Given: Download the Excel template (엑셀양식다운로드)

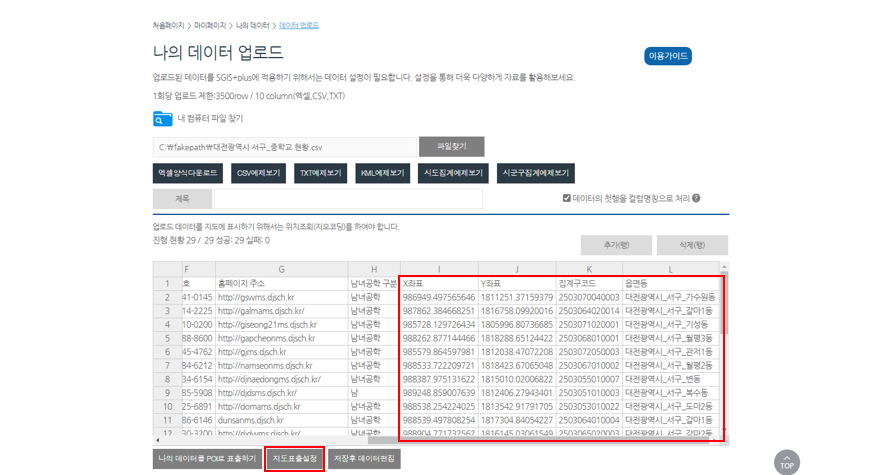Looking at the screenshot, I should [x=188, y=173].
